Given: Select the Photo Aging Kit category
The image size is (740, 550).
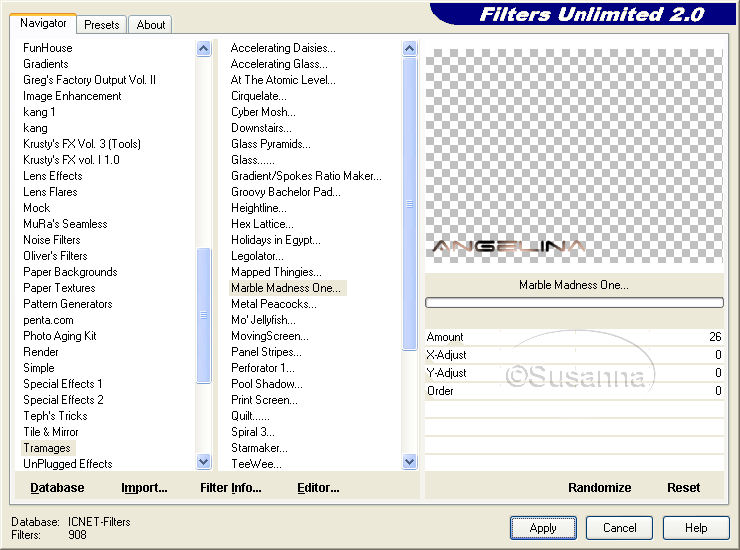Looking at the screenshot, I should point(59,336).
